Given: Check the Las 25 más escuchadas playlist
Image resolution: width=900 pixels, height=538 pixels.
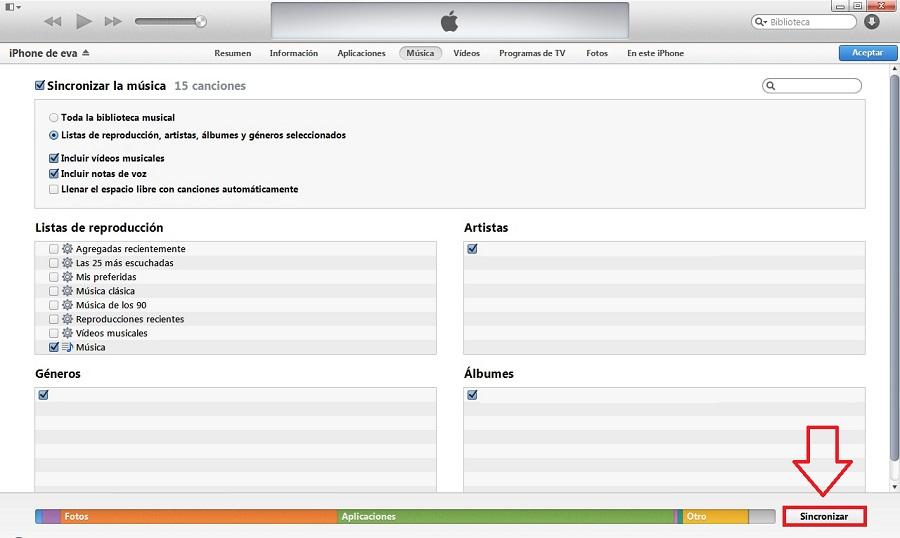Looking at the screenshot, I should (x=53, y=263).
